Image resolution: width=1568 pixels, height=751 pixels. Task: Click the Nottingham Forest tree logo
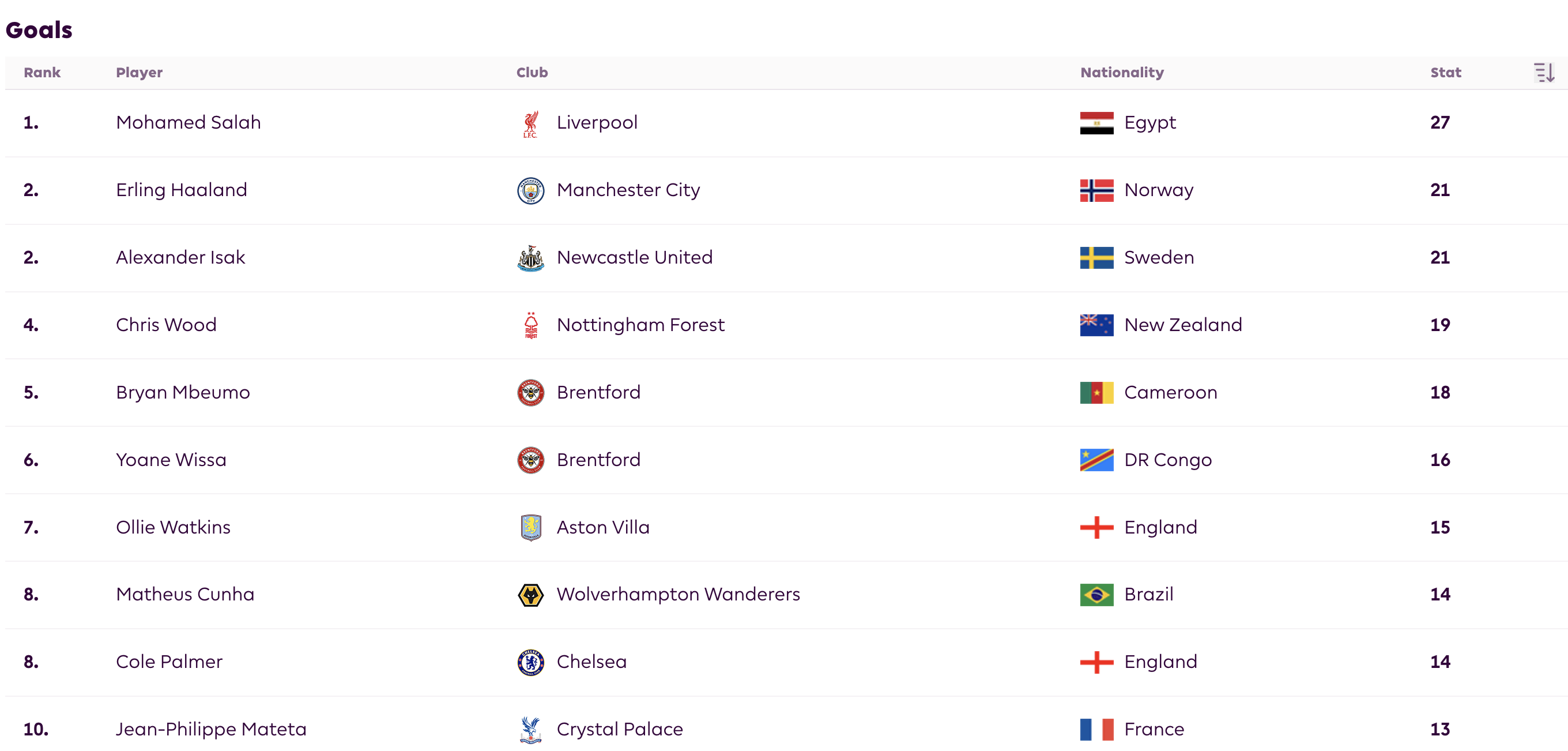[530, 325]
